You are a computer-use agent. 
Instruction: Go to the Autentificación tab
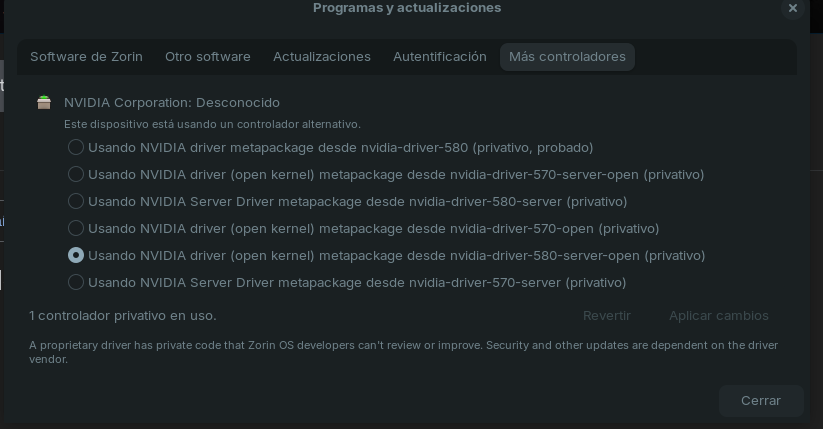tap(440, 57)
